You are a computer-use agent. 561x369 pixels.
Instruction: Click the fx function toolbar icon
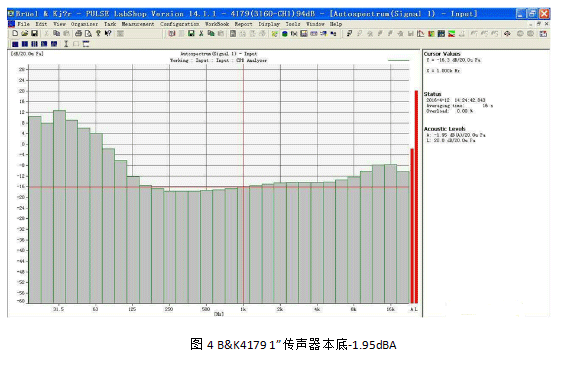(294, 34)
